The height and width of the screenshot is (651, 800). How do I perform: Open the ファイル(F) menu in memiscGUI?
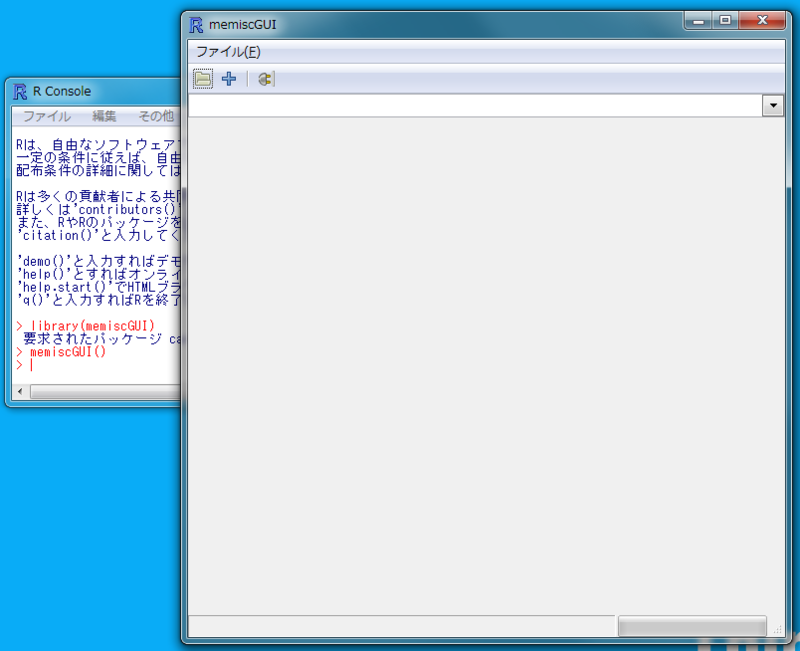228,52
